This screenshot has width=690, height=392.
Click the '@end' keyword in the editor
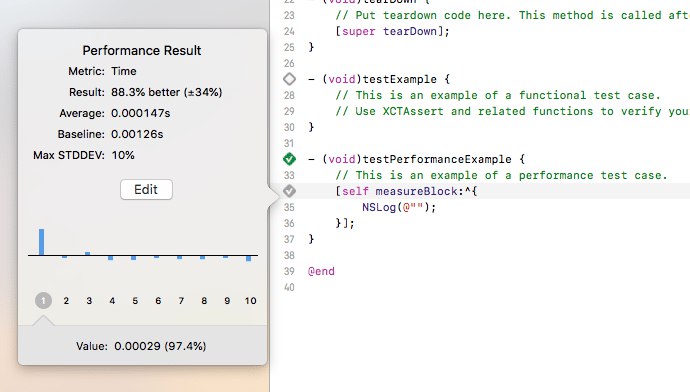coord(321,271)
